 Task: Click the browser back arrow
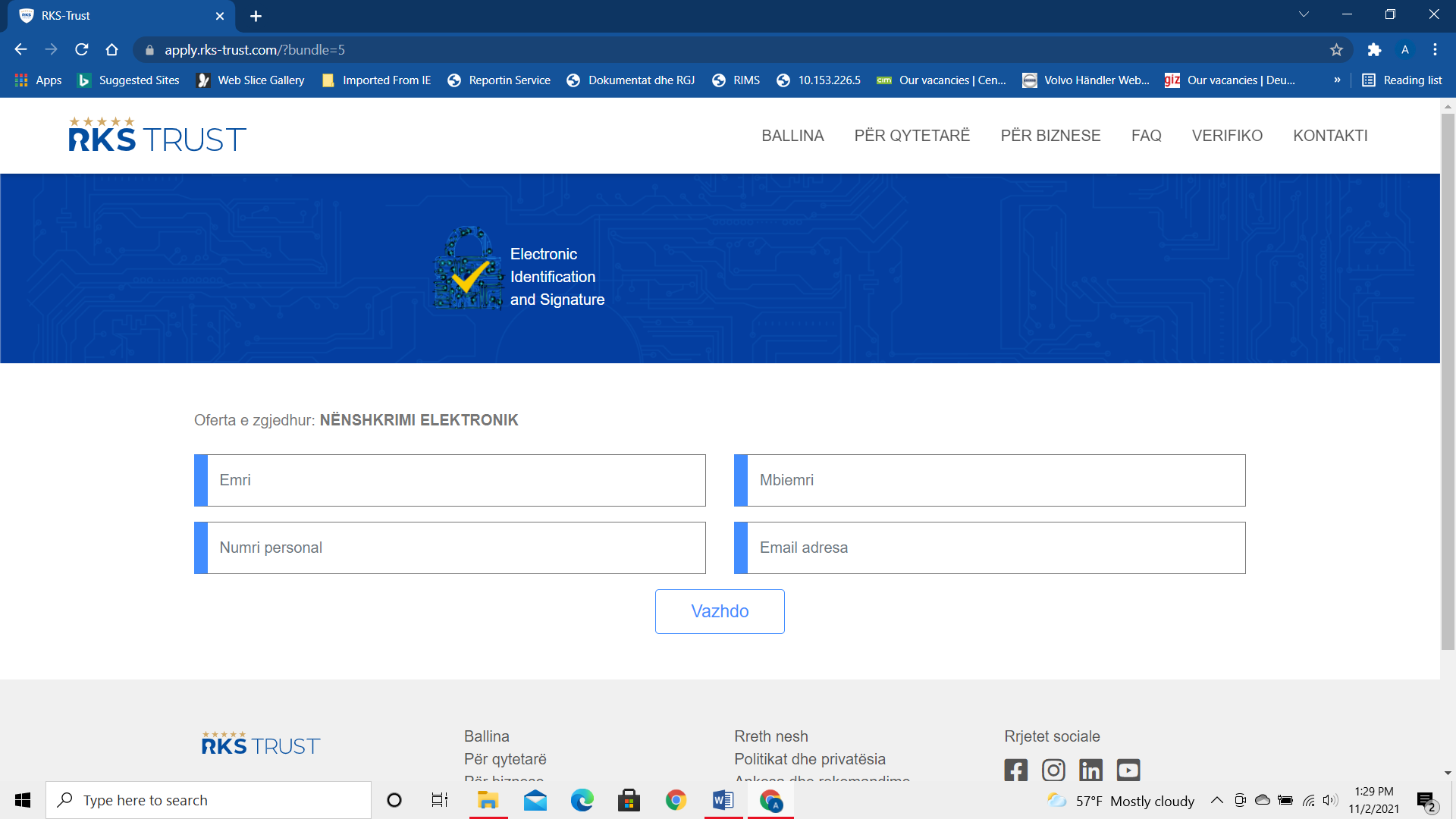pos(21,49)
